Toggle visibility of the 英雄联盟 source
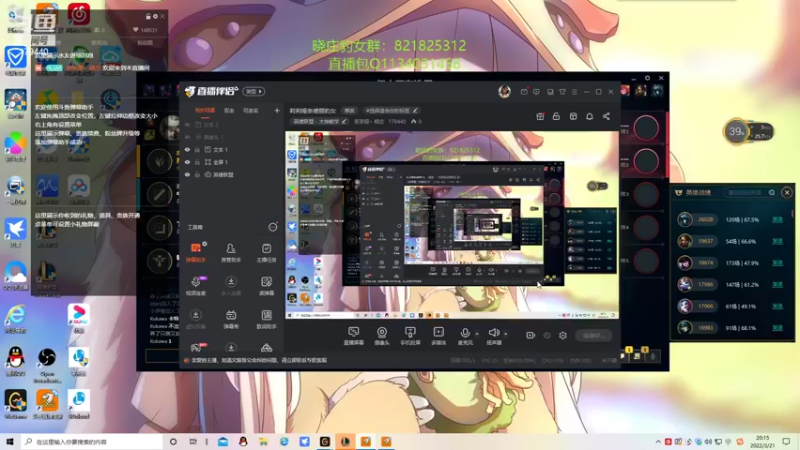Viewport: 800px width, 450px height. tap(187, 174)
